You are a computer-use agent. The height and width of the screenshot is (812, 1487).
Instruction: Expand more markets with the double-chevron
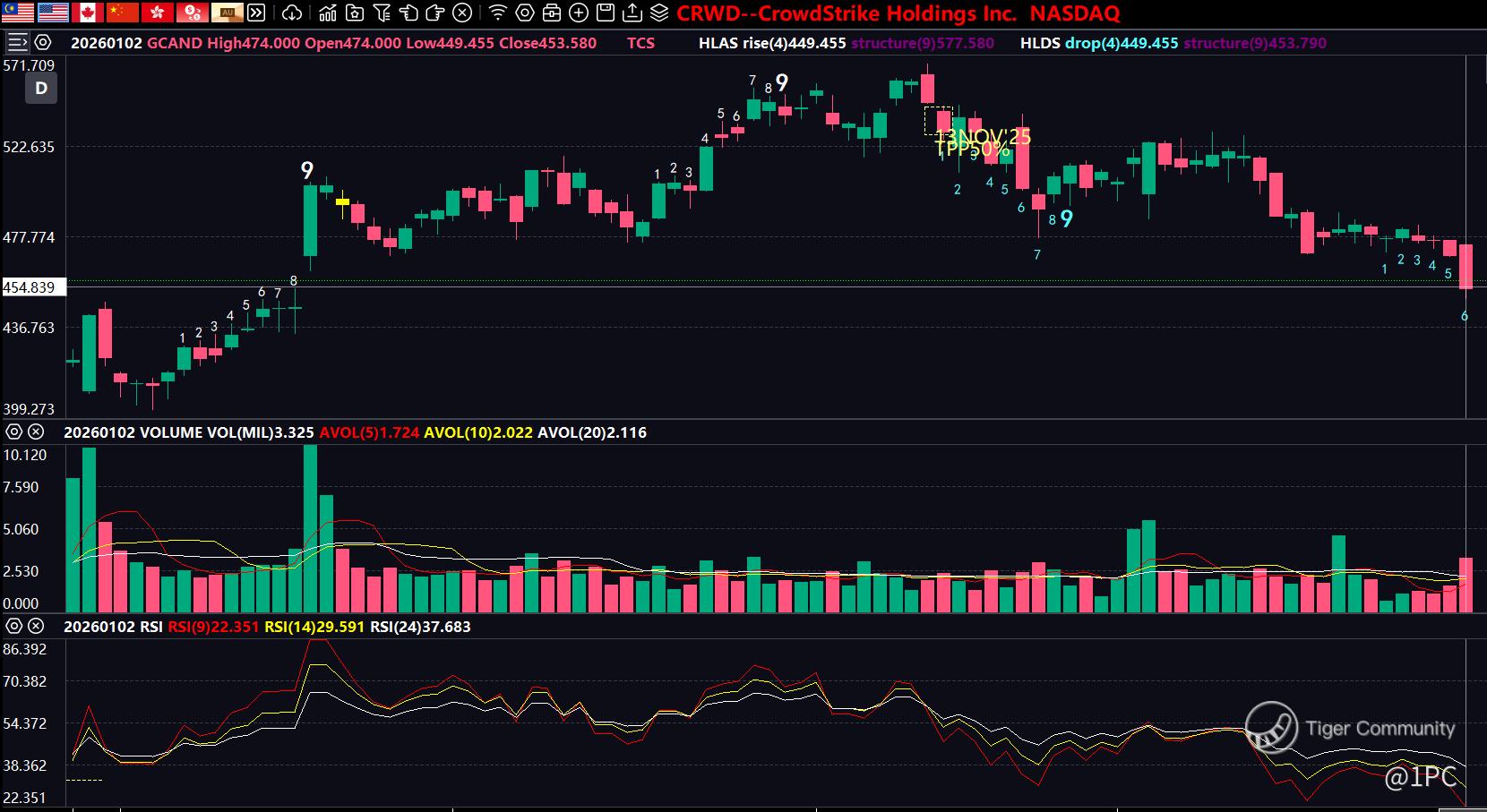(x=256, y=13)
